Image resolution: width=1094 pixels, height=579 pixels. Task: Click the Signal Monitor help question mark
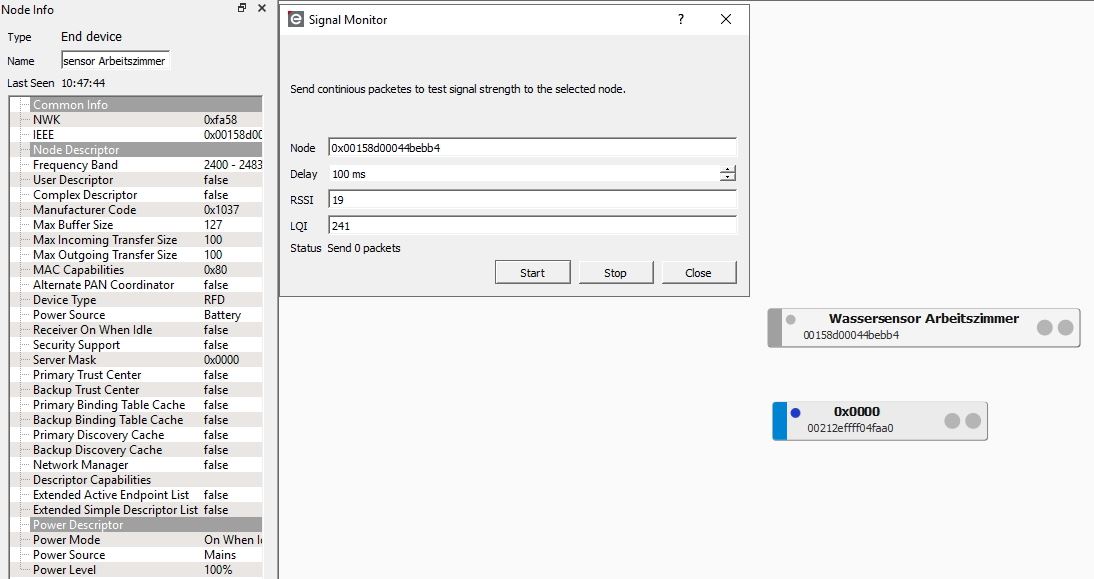coord(681,19)
